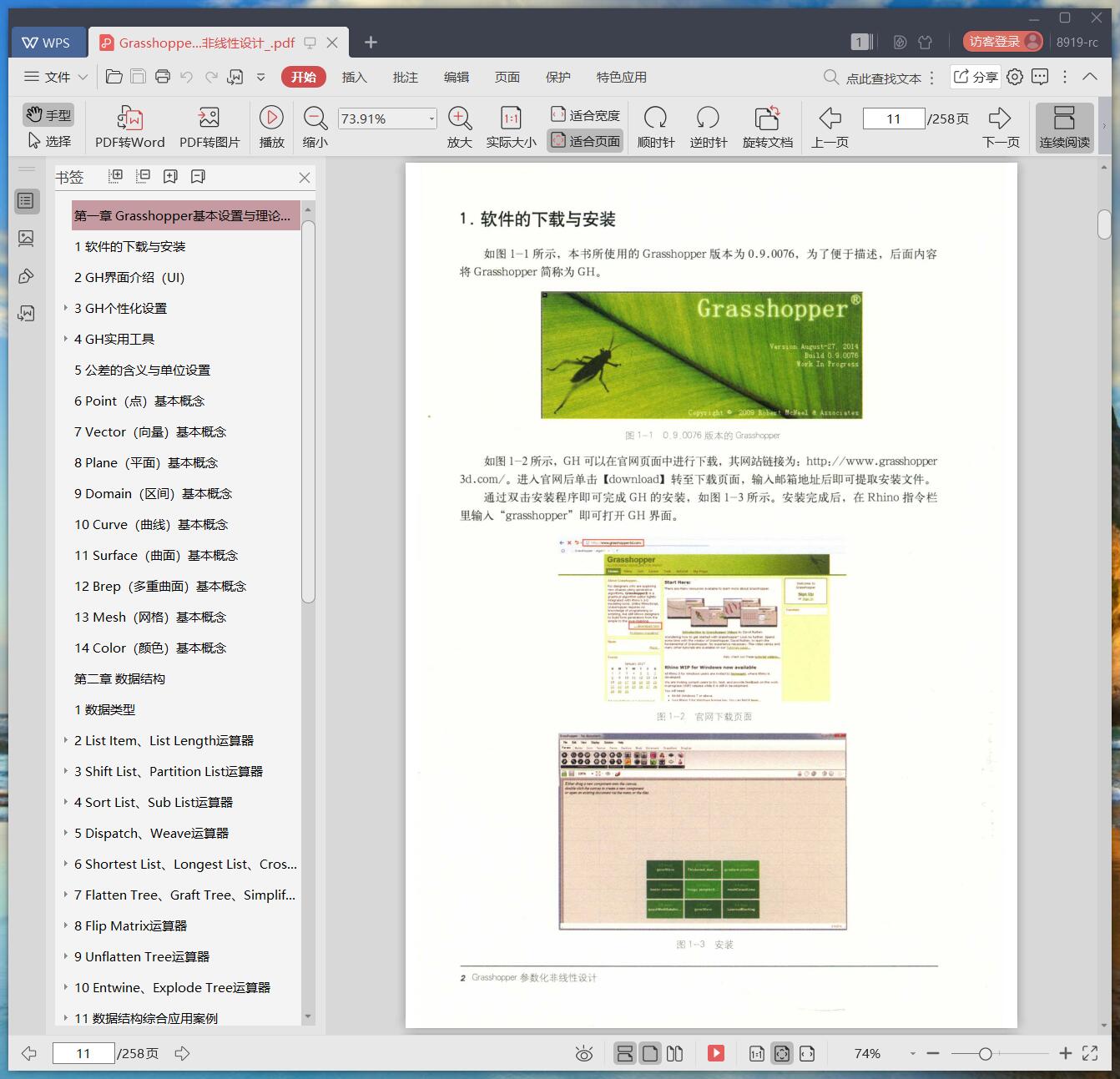Click 访客登录 guest login button
This screenshot has height=1079, width=1120.
point(1002,42)
